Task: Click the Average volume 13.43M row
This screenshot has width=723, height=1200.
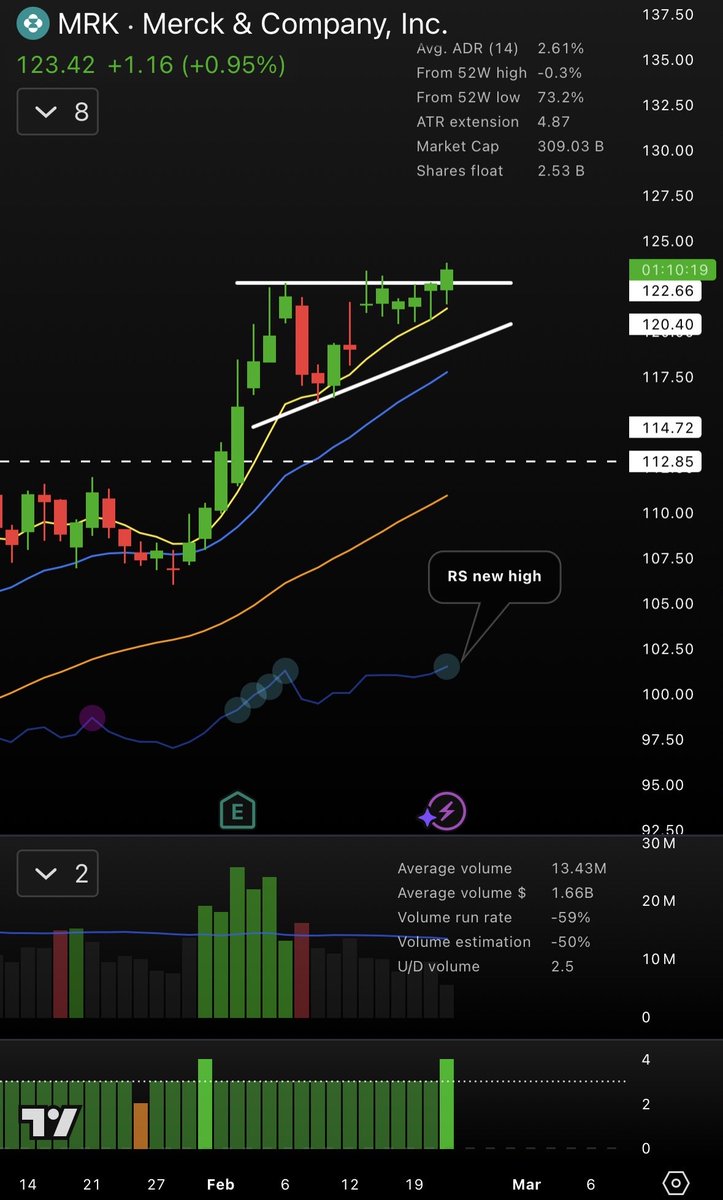Action: click(x=502, y=869)
